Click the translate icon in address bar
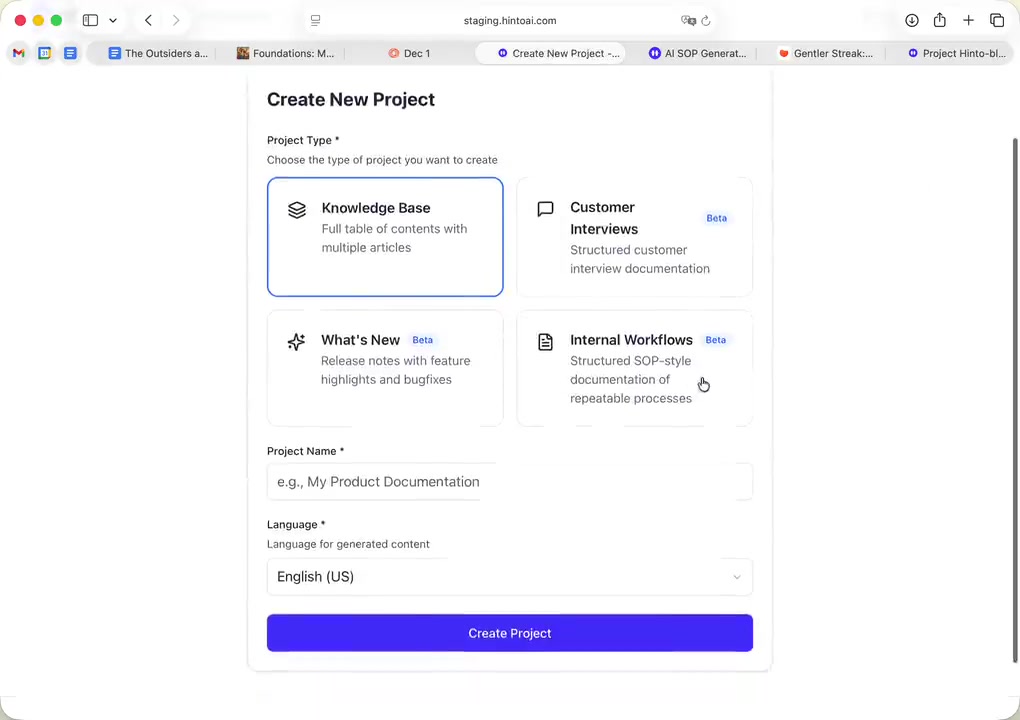The width and height of the screenshot is (1020, 720). (x=688, y=20)
